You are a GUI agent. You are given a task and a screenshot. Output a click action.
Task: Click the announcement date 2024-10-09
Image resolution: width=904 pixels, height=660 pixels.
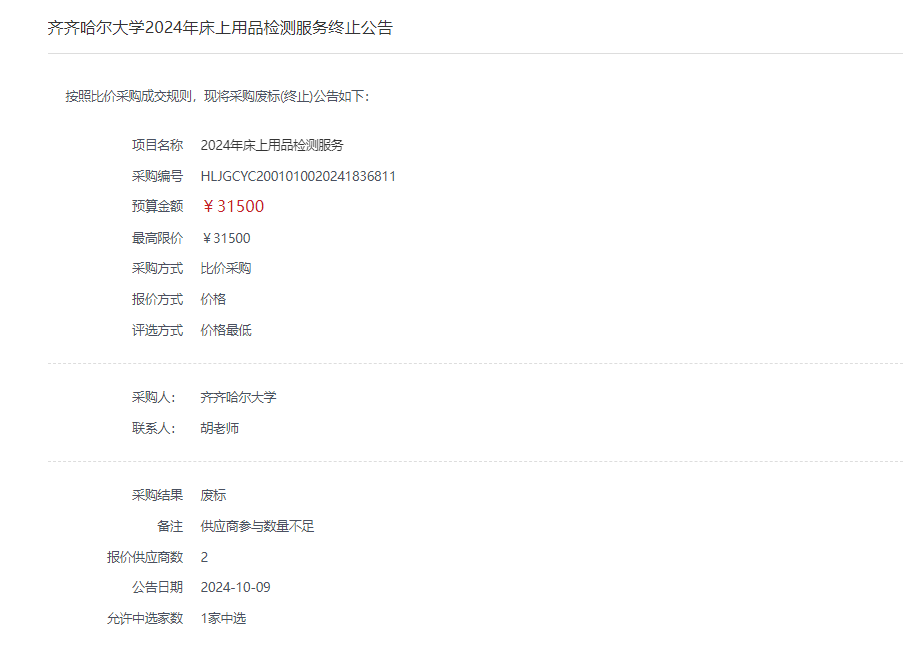(x=235, y=587)
